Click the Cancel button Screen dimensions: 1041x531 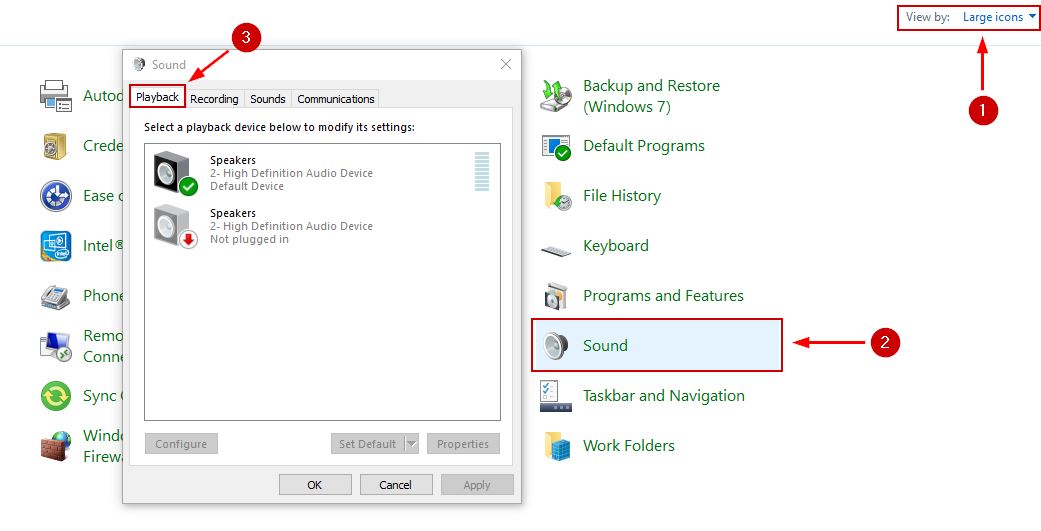pos(396,485)
